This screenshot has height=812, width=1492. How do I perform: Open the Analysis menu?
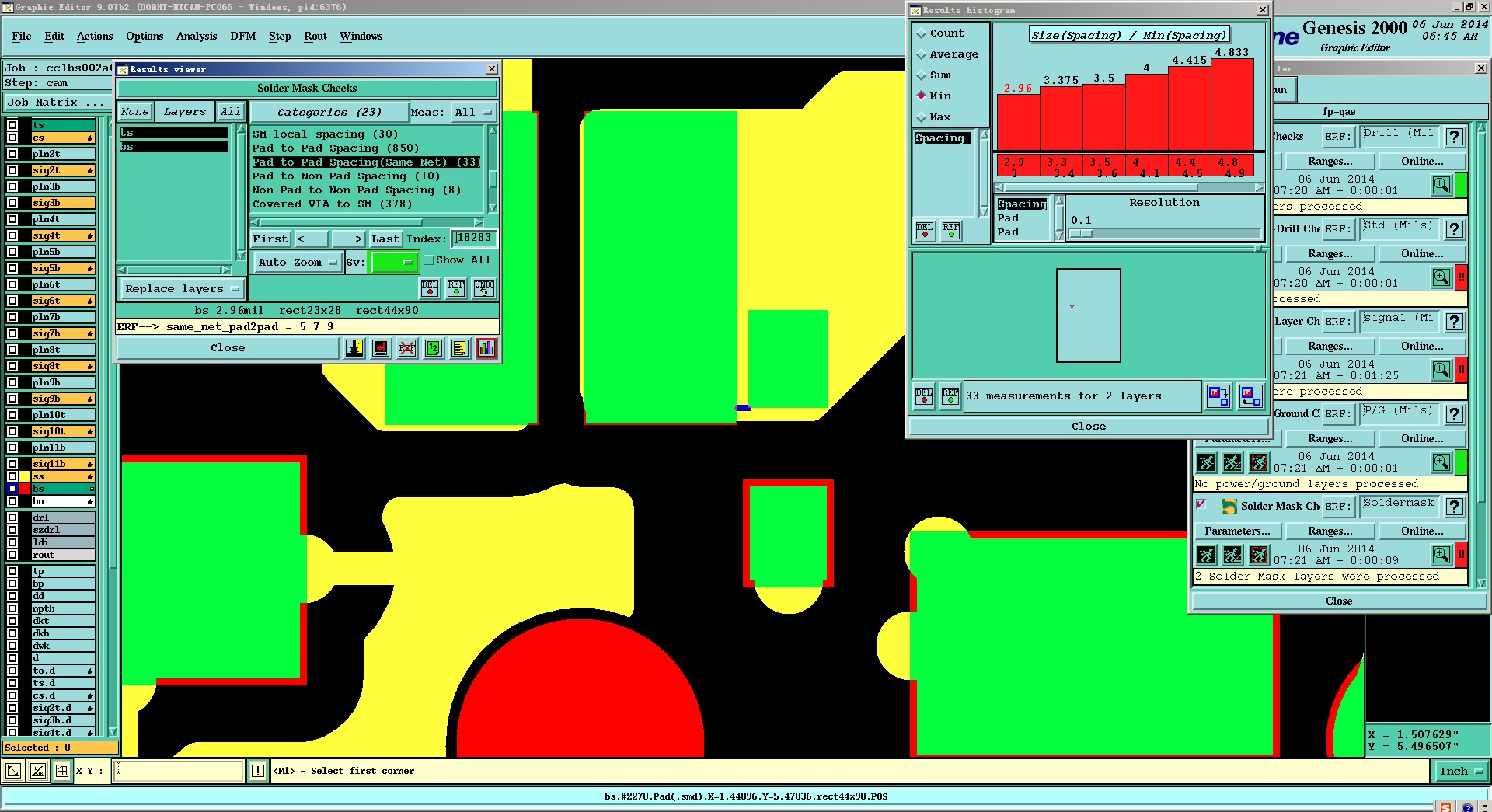click(x=197, y=36)
